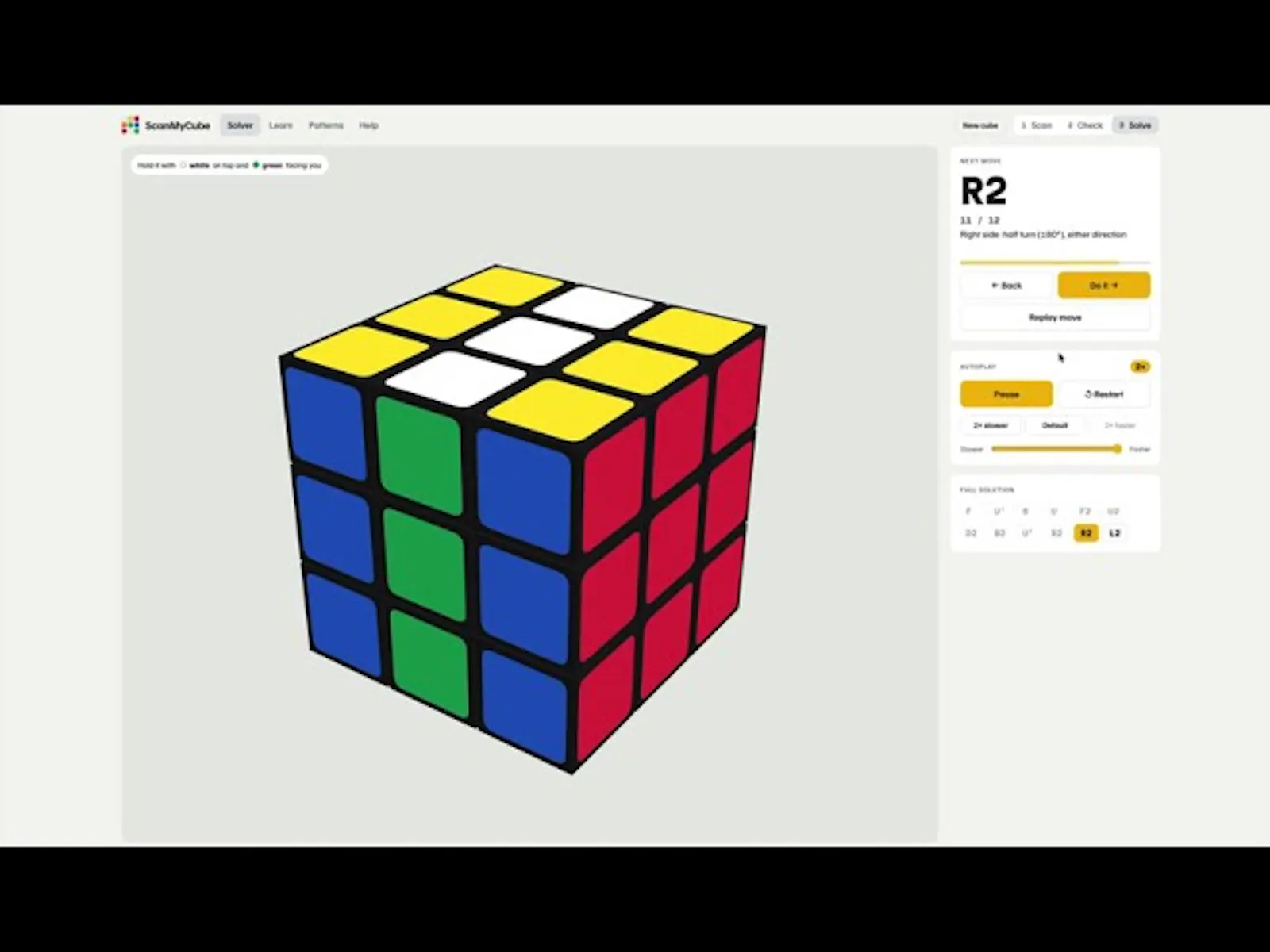Viewport: 1270px width, 952px height.
Task: Pause the autoplay
Action: [1006, 394]
